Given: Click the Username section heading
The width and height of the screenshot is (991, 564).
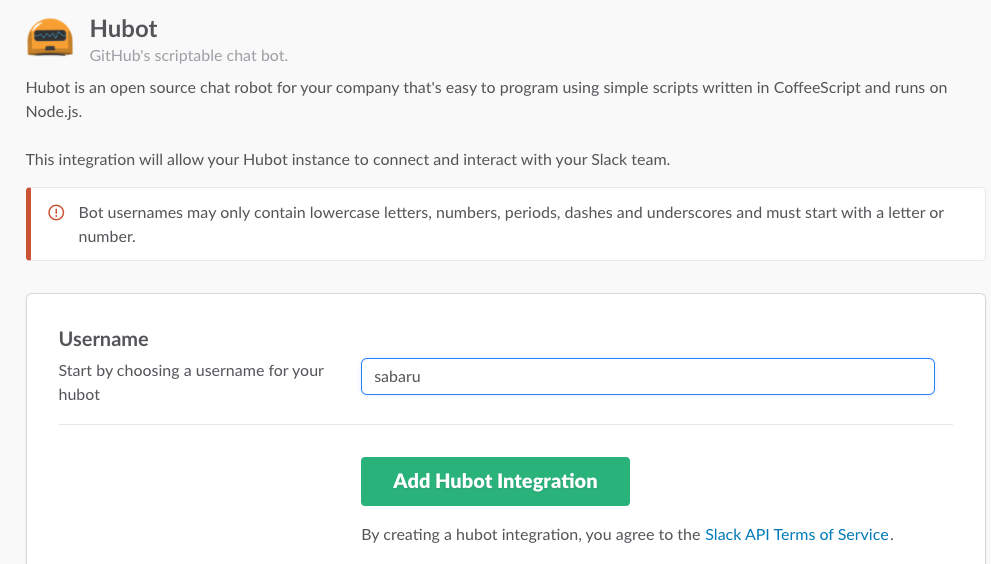Looking at the screenshot, I should click(104, 339).
